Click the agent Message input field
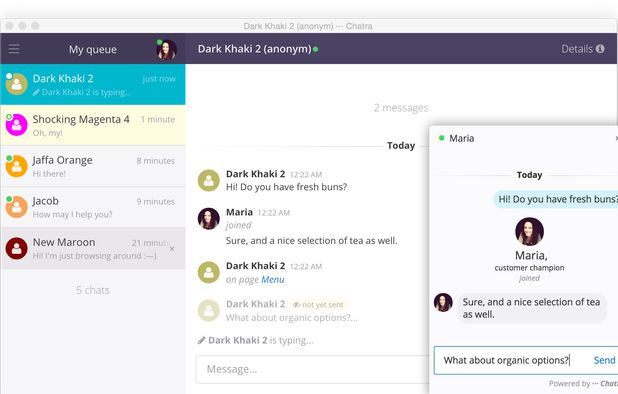618x394 pixels. pyautogui.click(x=312, y=369)
